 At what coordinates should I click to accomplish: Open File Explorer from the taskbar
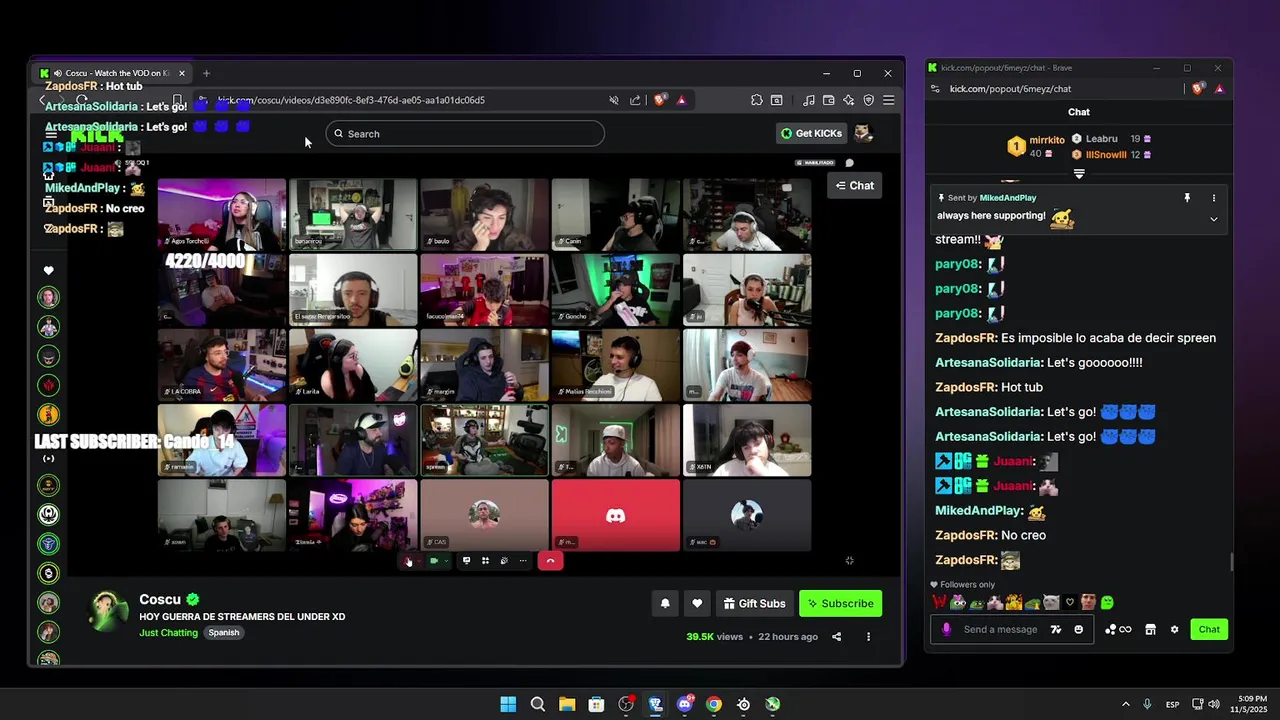[567, 704]
